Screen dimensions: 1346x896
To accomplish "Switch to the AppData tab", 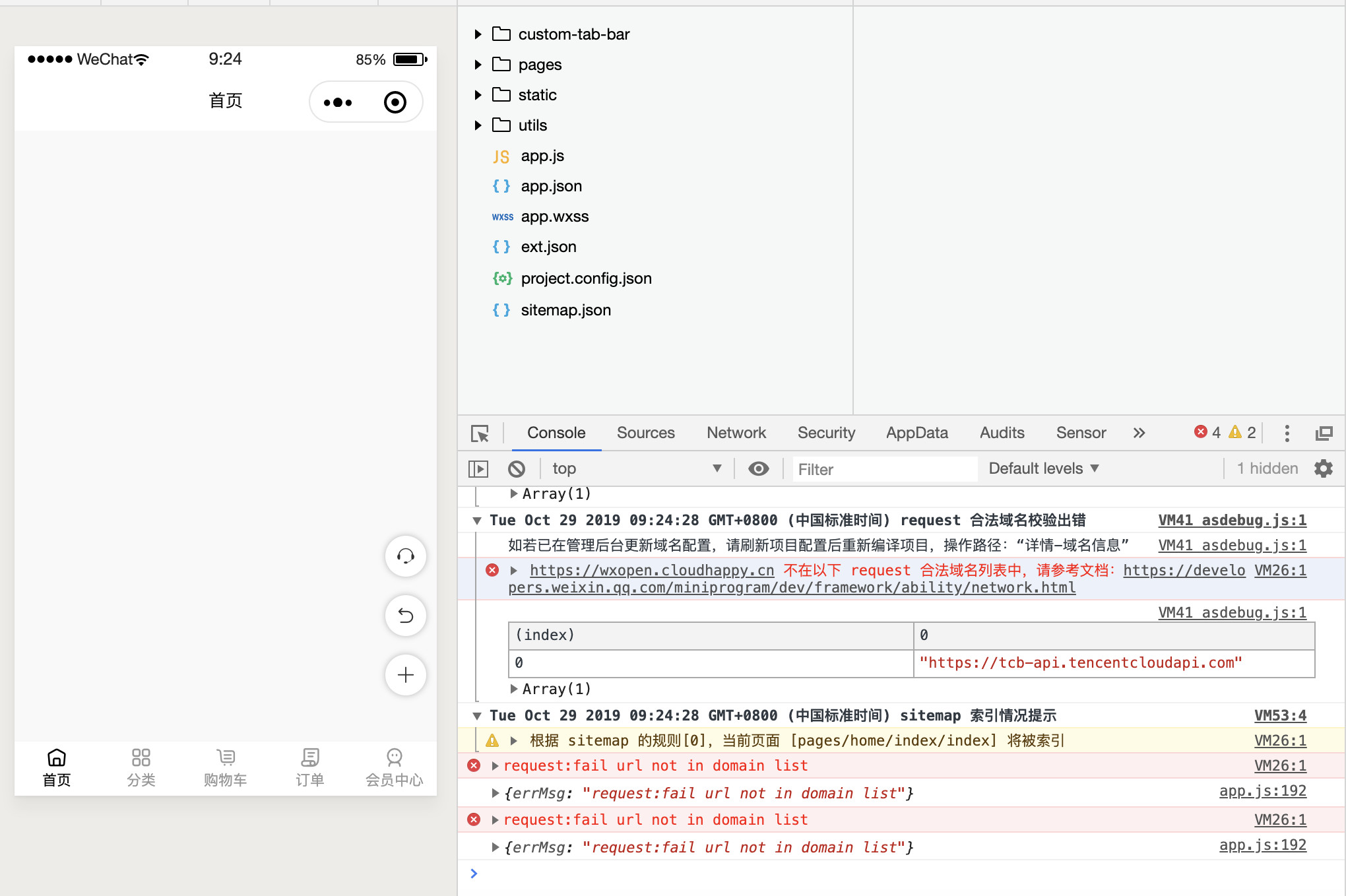I will click(916, 433).
